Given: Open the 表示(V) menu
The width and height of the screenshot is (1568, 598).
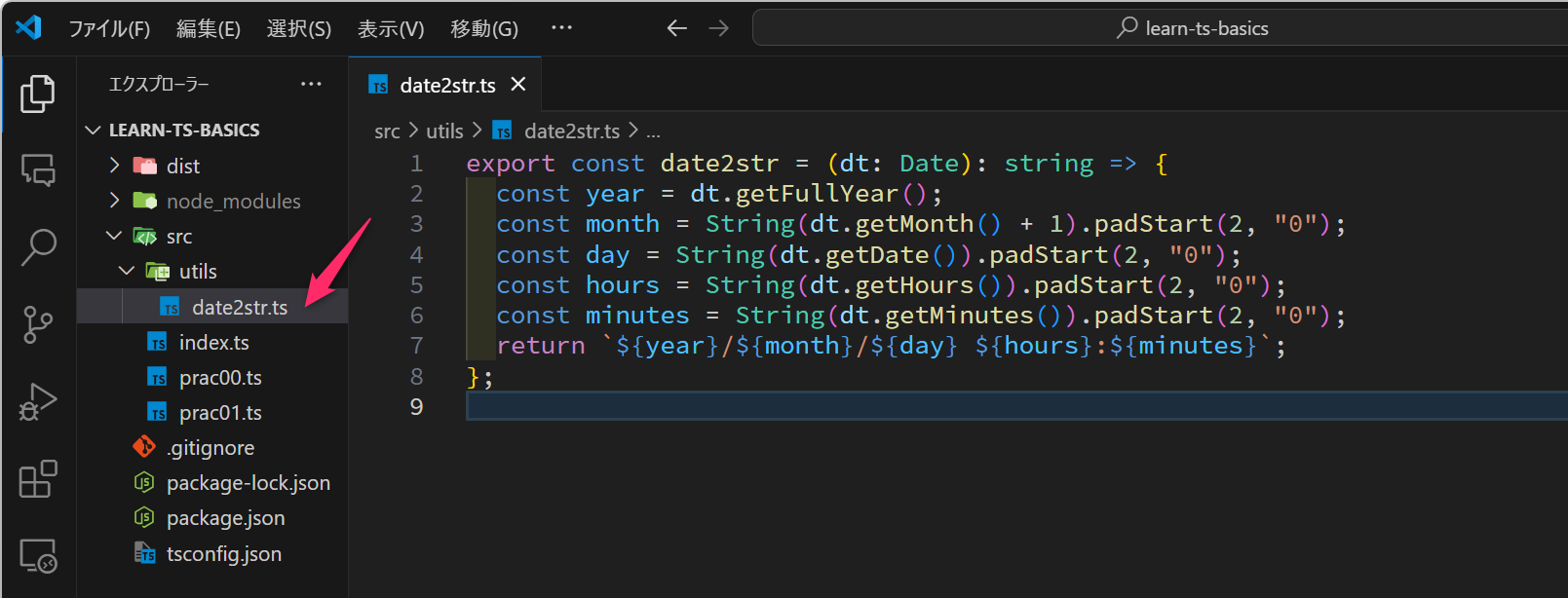Looking at the screenshot, I should pos(391,29).
